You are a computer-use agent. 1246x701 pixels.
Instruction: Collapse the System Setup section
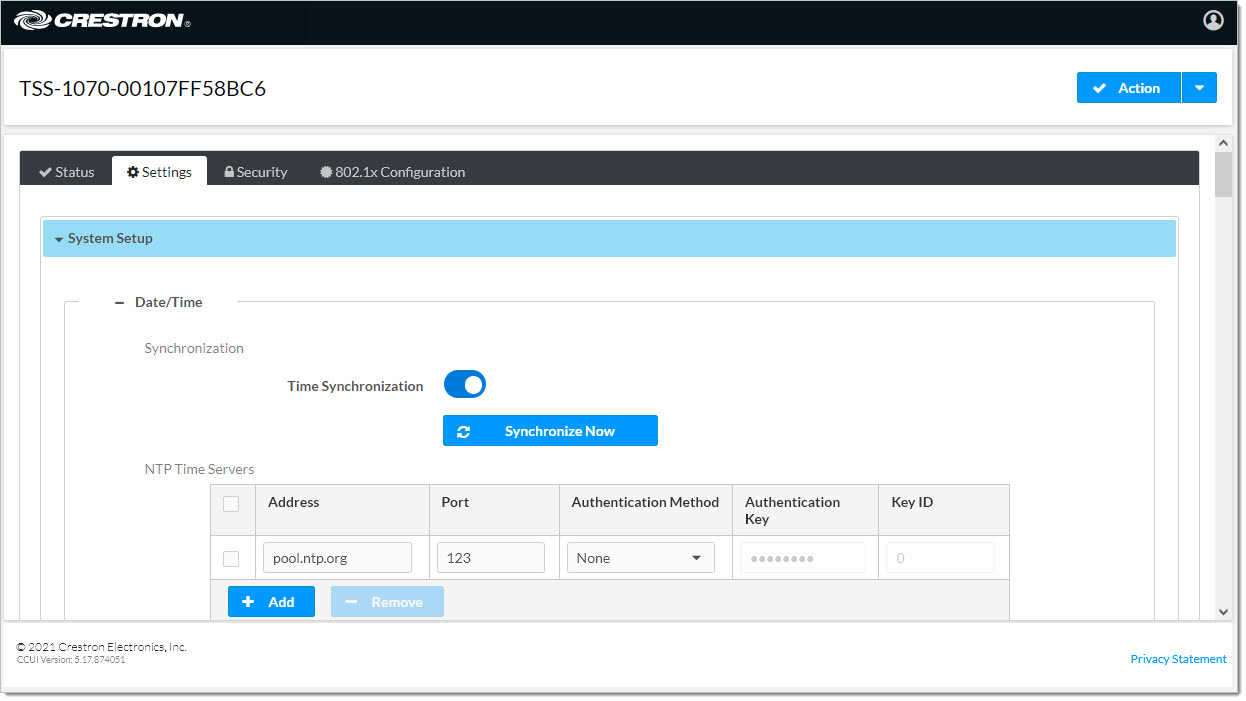(x=59, y=239)
